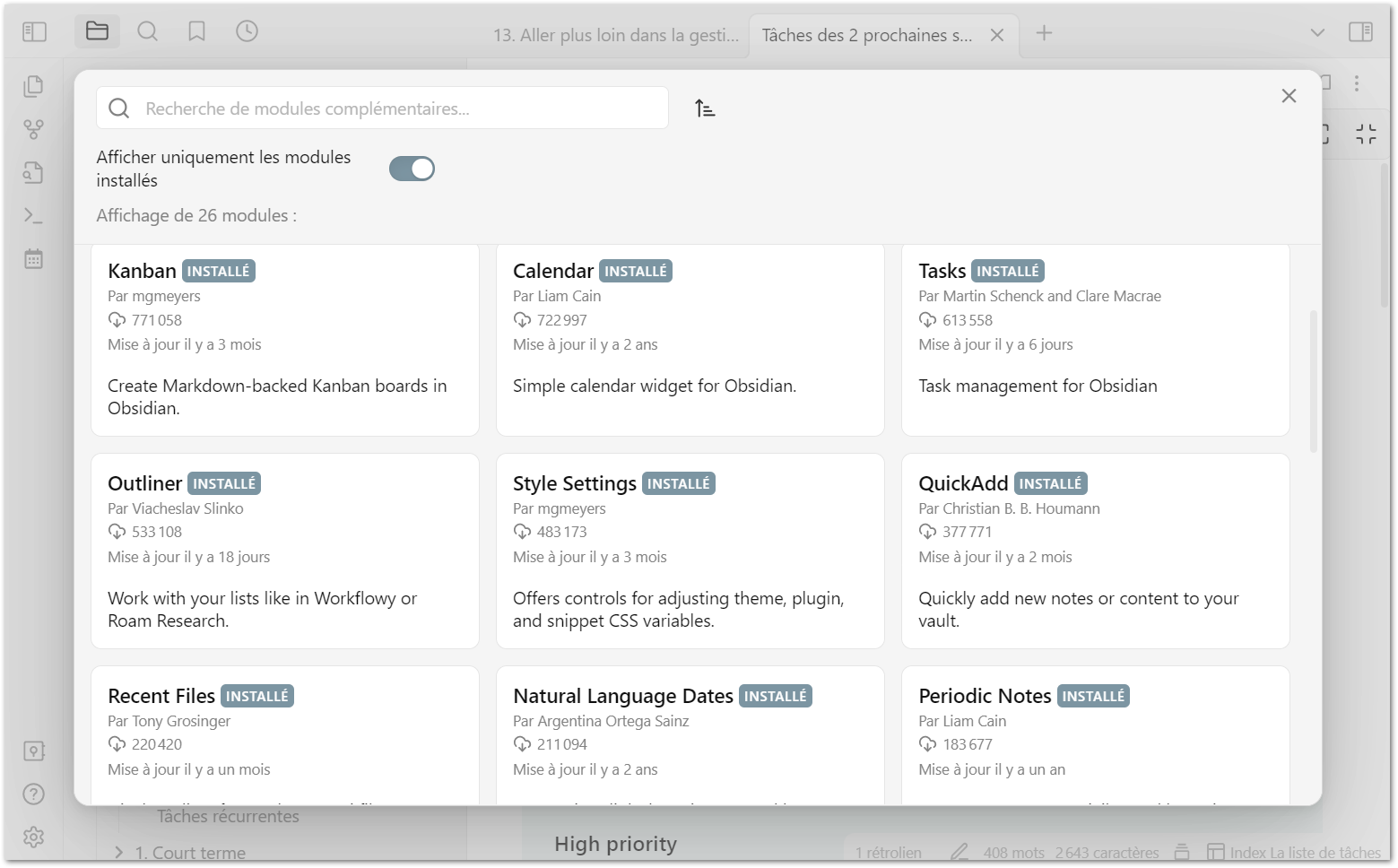1398x868 pixels.
Task: Open the bookmarks icon
Action: pyautogui.click(x=196, y=32)
